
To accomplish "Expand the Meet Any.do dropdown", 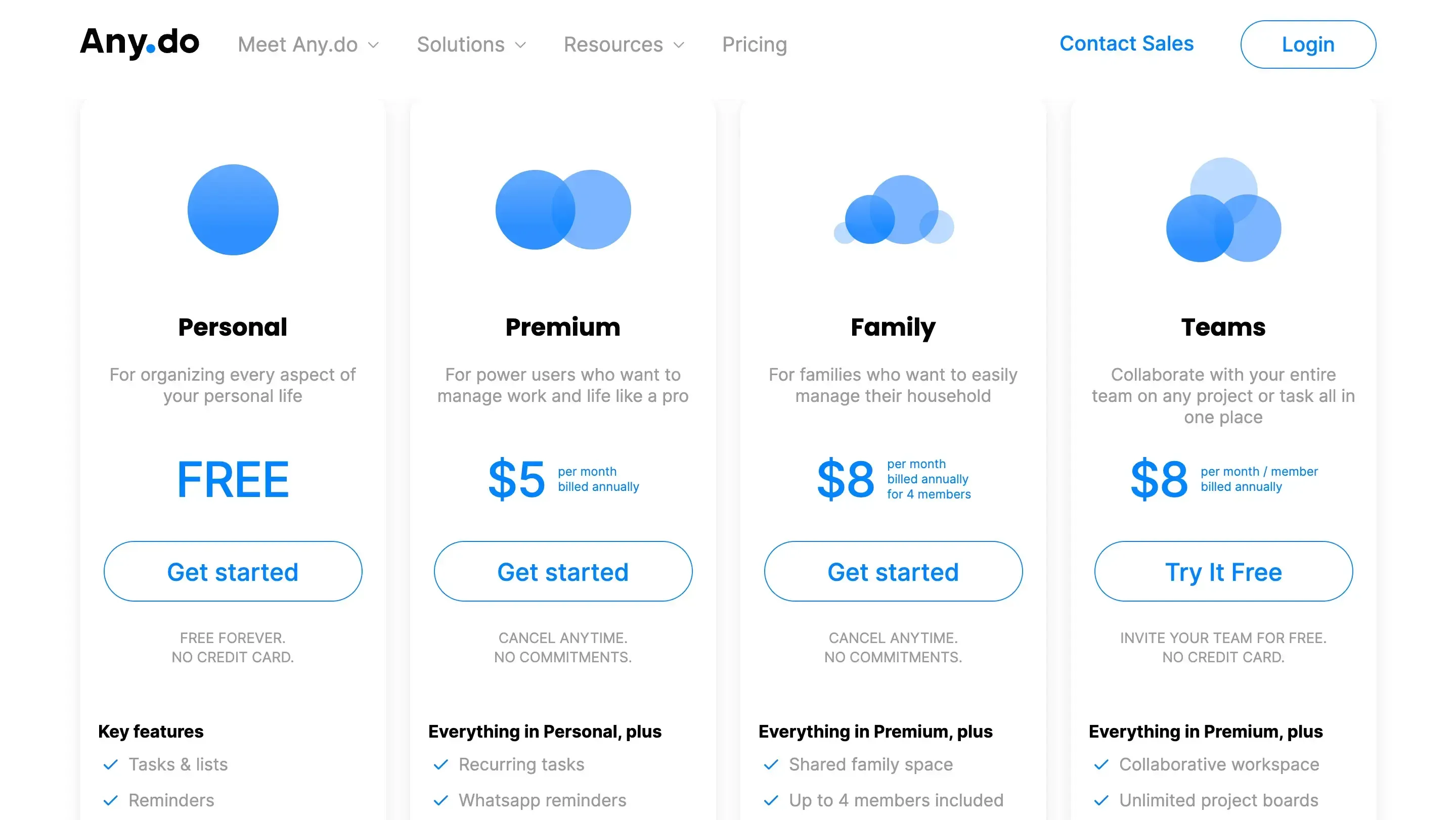I will (308, 44).
